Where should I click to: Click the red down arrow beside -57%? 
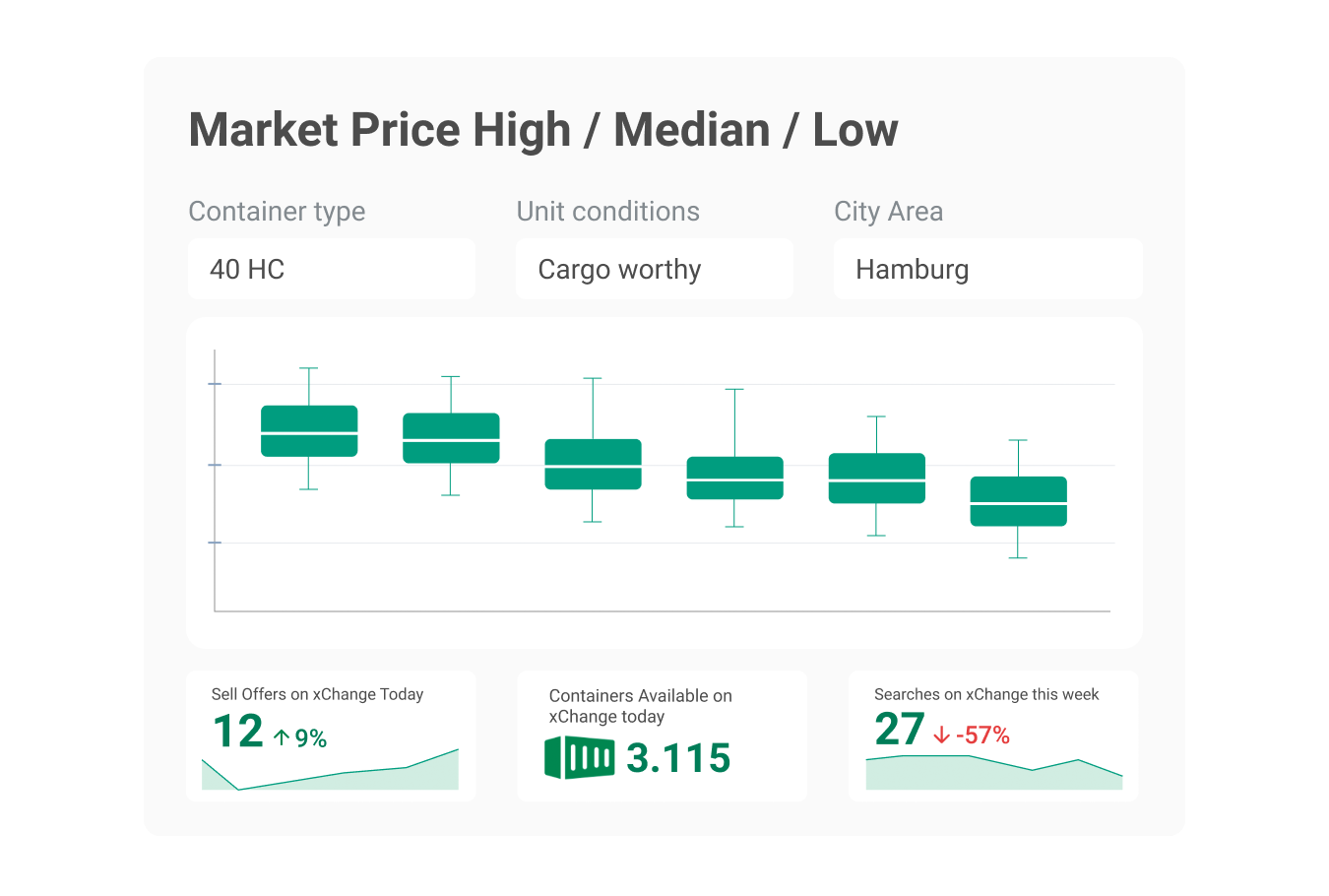coord(941,736)
